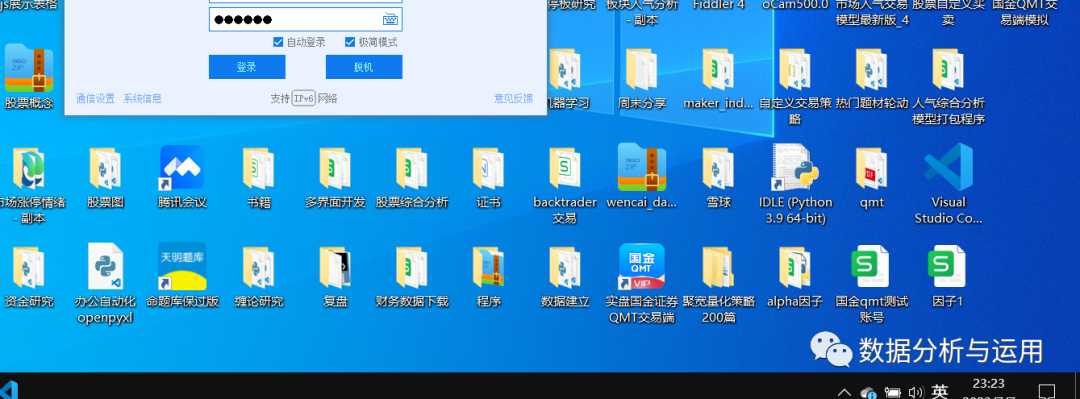
Task: Expand the hidden system tray icons chevron
Action: click(844, 392)
